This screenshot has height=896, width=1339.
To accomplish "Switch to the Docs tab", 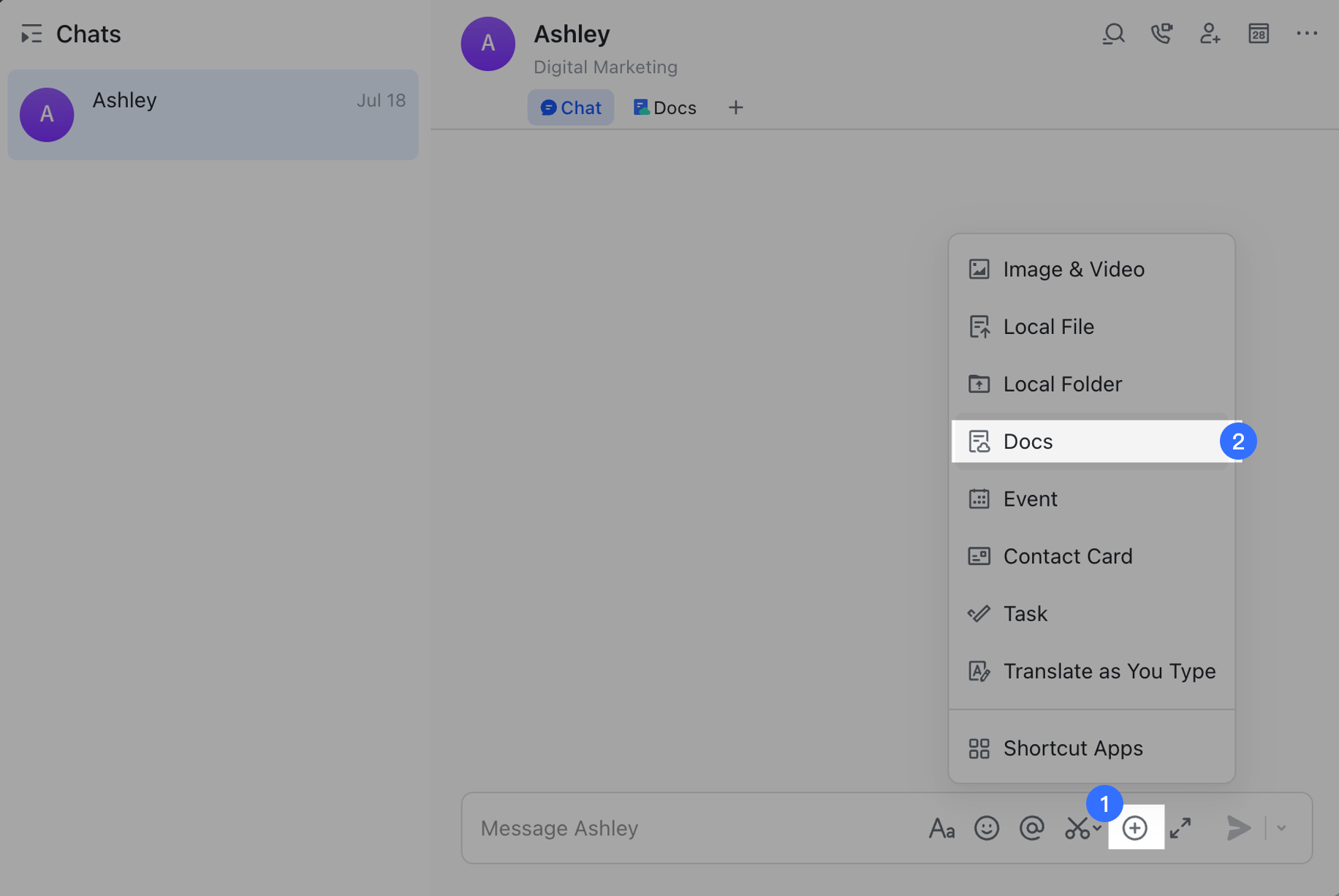I will tap(664, 107).
